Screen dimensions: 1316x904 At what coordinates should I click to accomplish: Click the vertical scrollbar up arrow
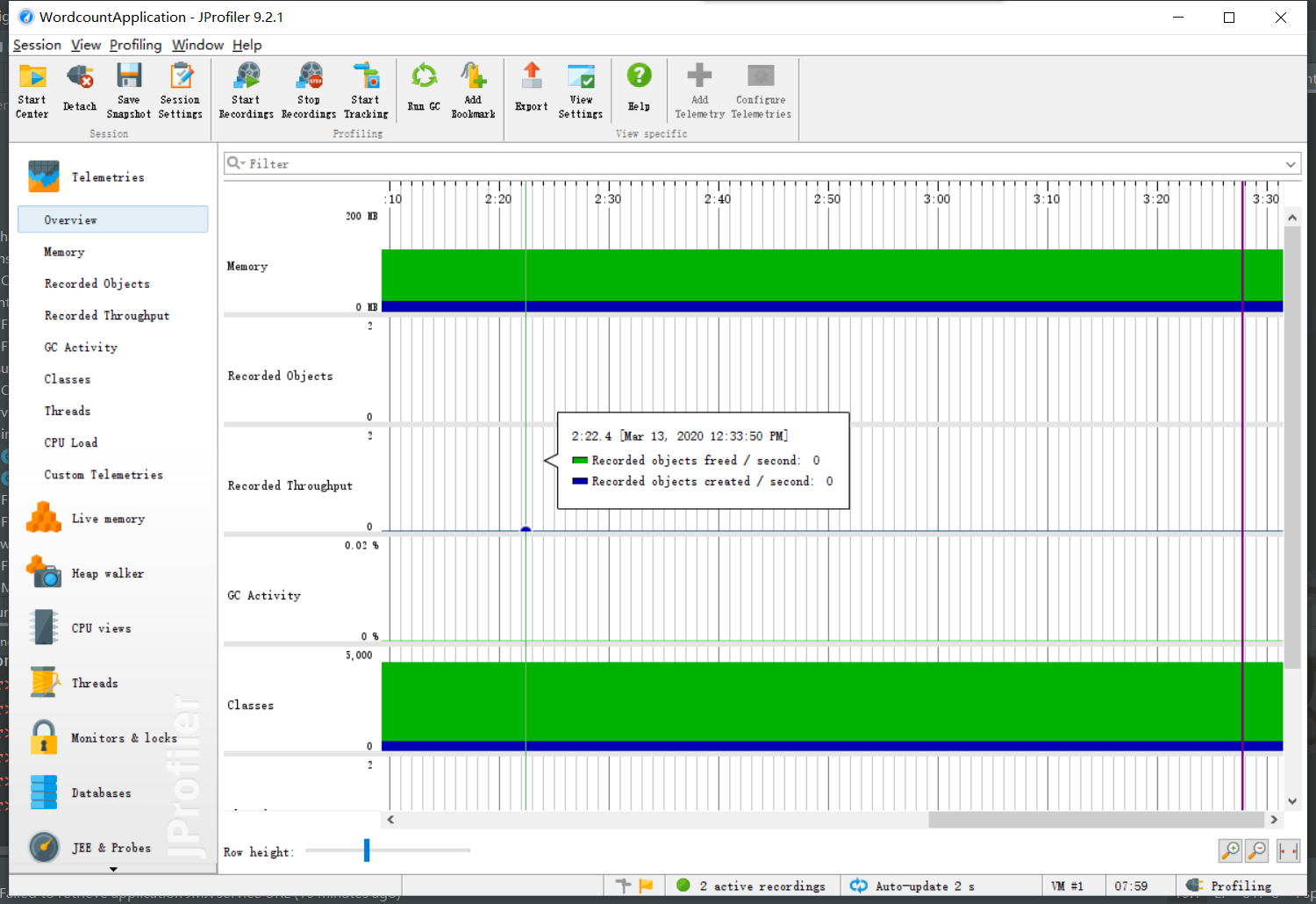click(x=1291, y=218)
